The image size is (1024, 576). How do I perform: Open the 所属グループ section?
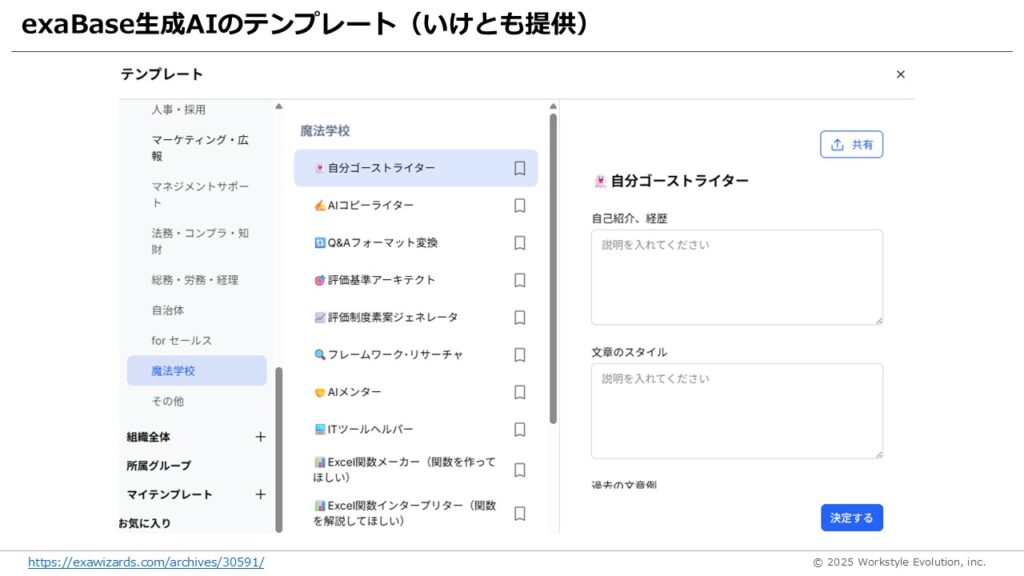[x=159, y=466]
